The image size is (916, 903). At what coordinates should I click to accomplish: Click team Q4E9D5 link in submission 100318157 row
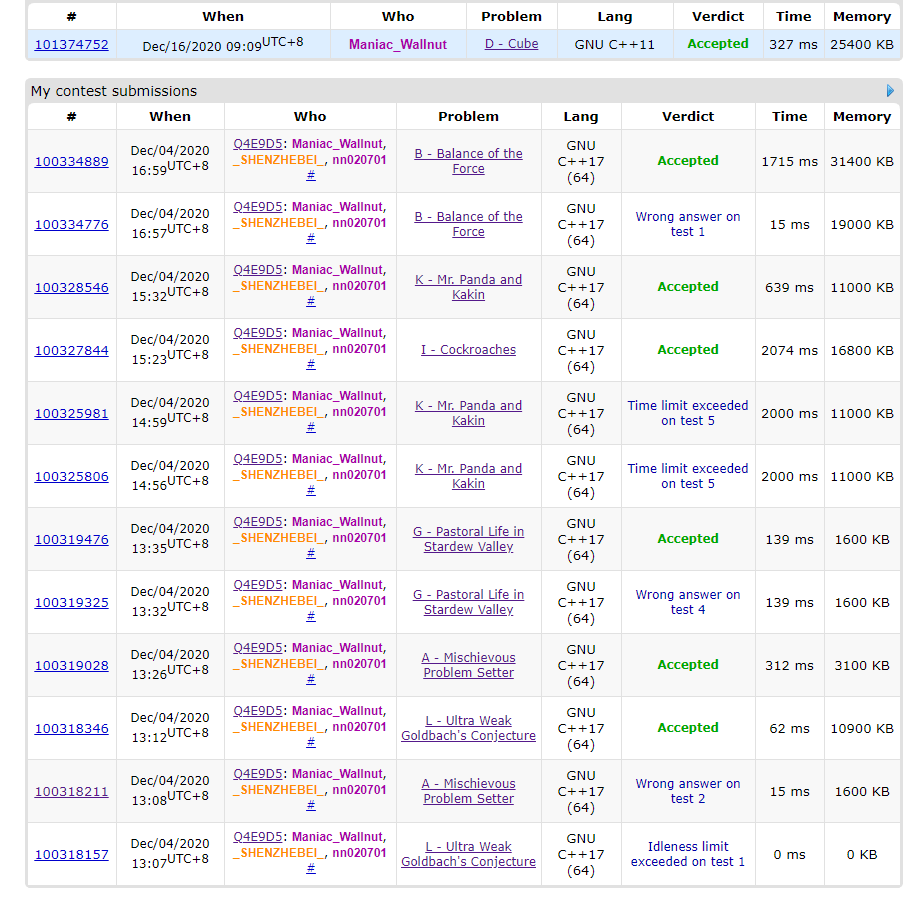point(258,837)
